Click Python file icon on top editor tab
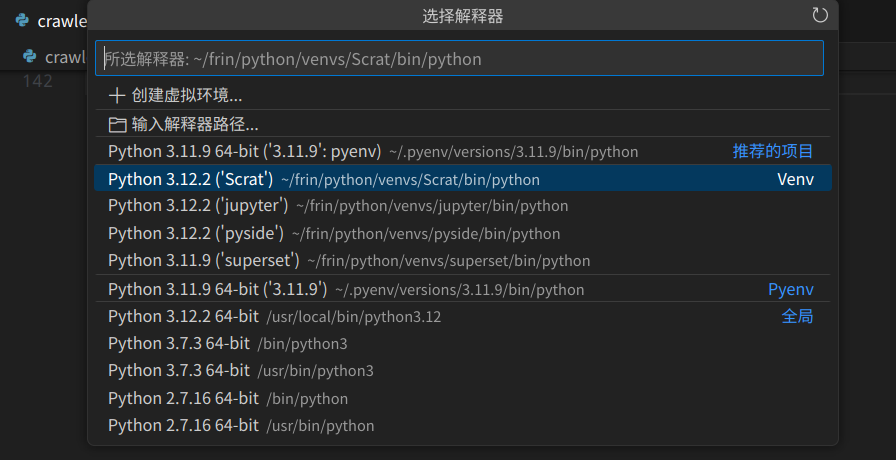 pyautogui.click(x=22, y=21)
